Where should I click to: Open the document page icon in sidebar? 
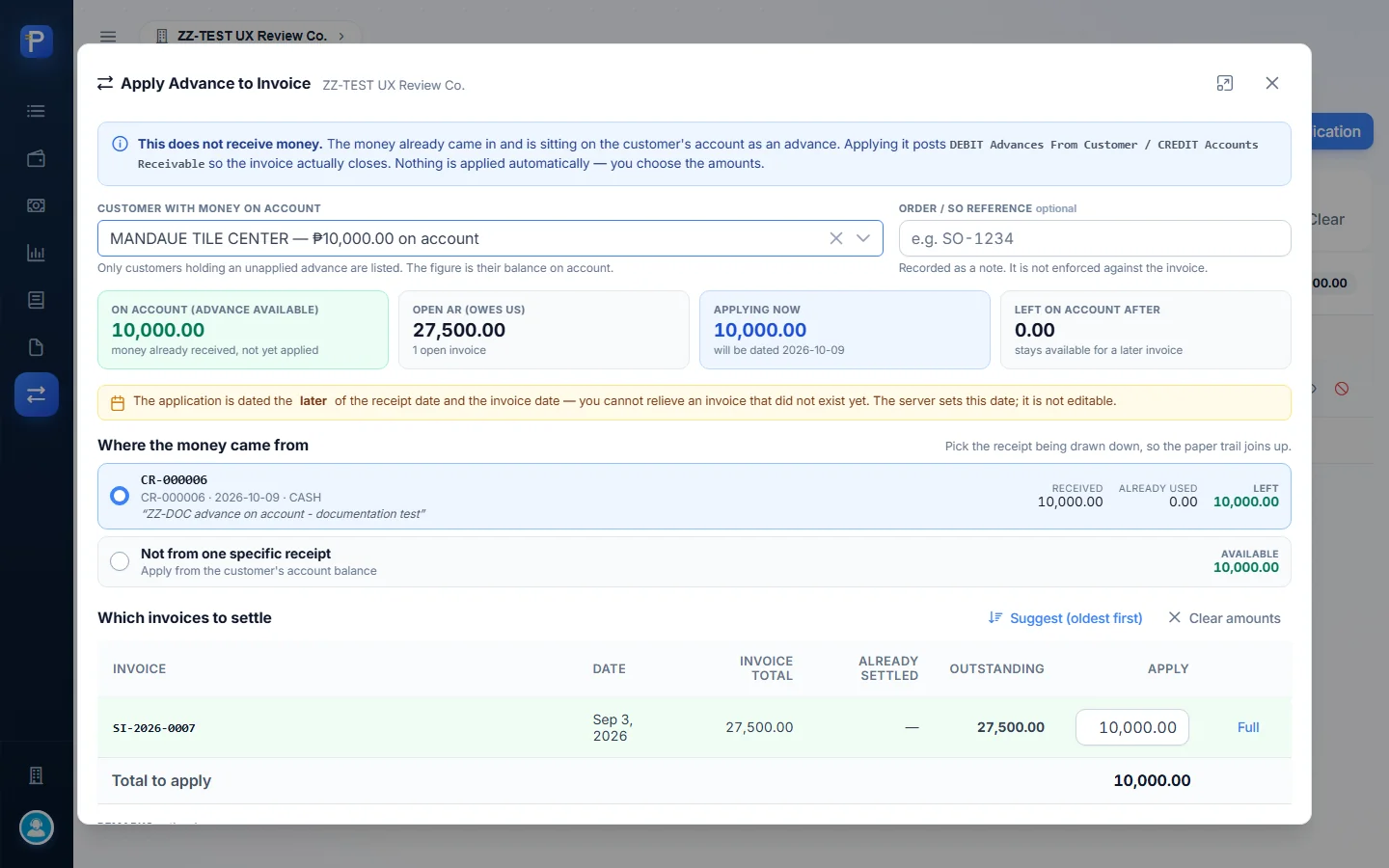tap(36, 347)
